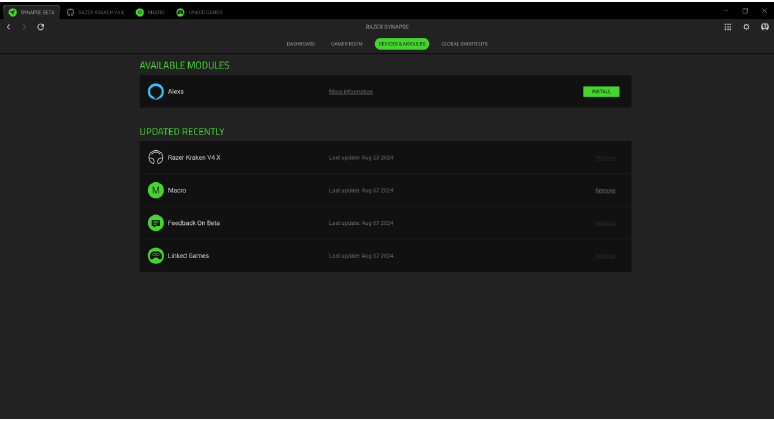This screenshot has width=774, height=421.
Task: Switch to the Synapse Beta tab
Action: tap(32, 12)
